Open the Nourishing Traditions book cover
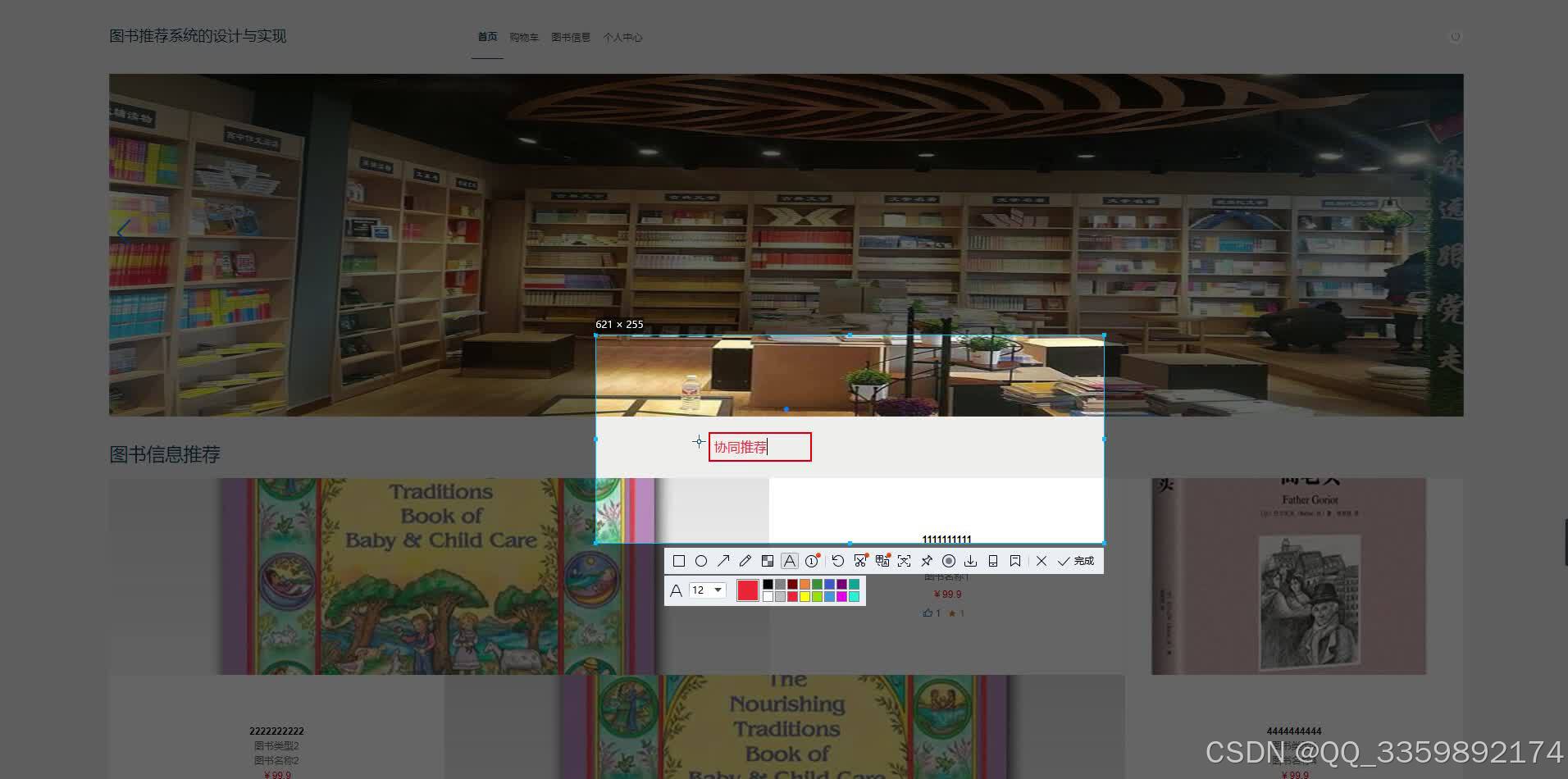The height and width of the screenshot is (779, 1568). coord(785,727)
